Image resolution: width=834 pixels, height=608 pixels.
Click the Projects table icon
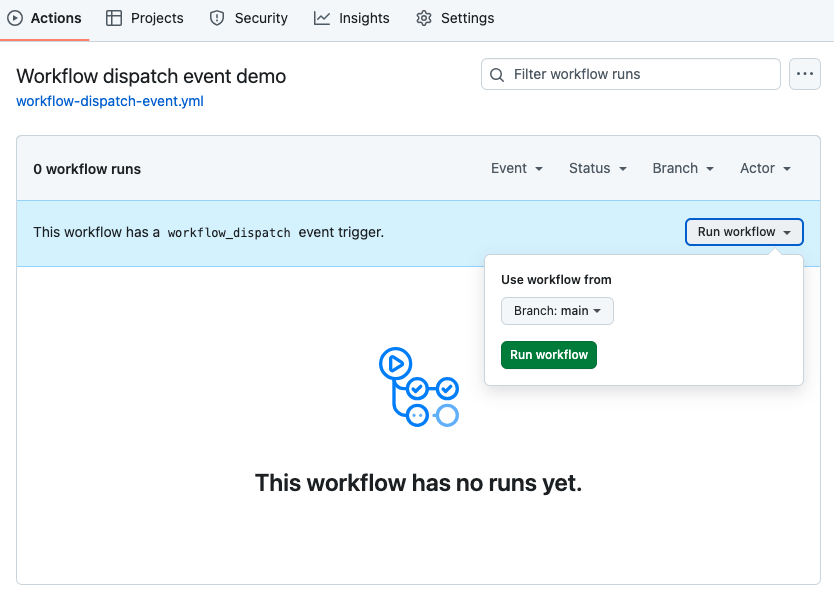point(114,18)
